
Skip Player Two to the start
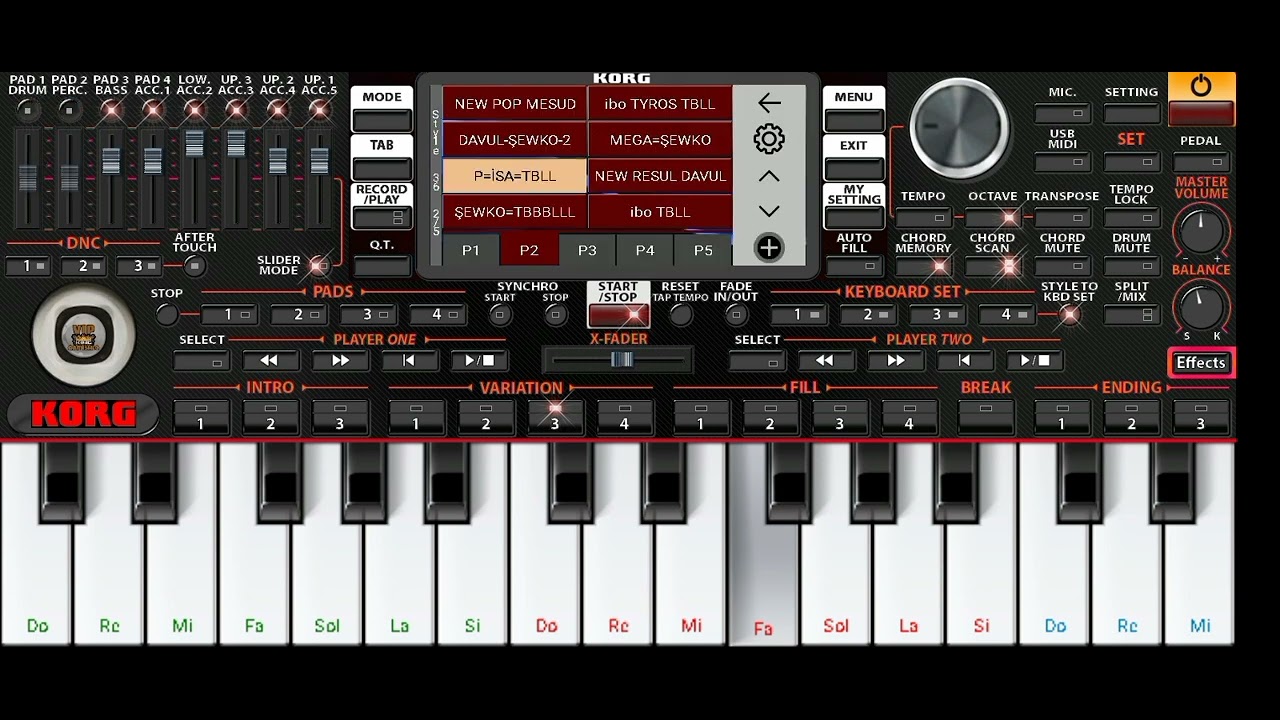tap(964, 361)
